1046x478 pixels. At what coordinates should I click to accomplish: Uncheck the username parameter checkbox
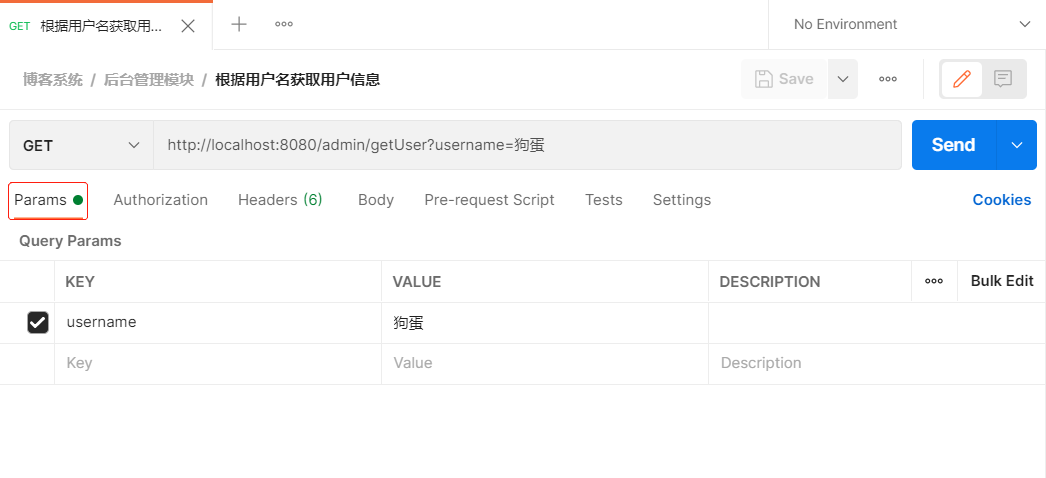38,322
